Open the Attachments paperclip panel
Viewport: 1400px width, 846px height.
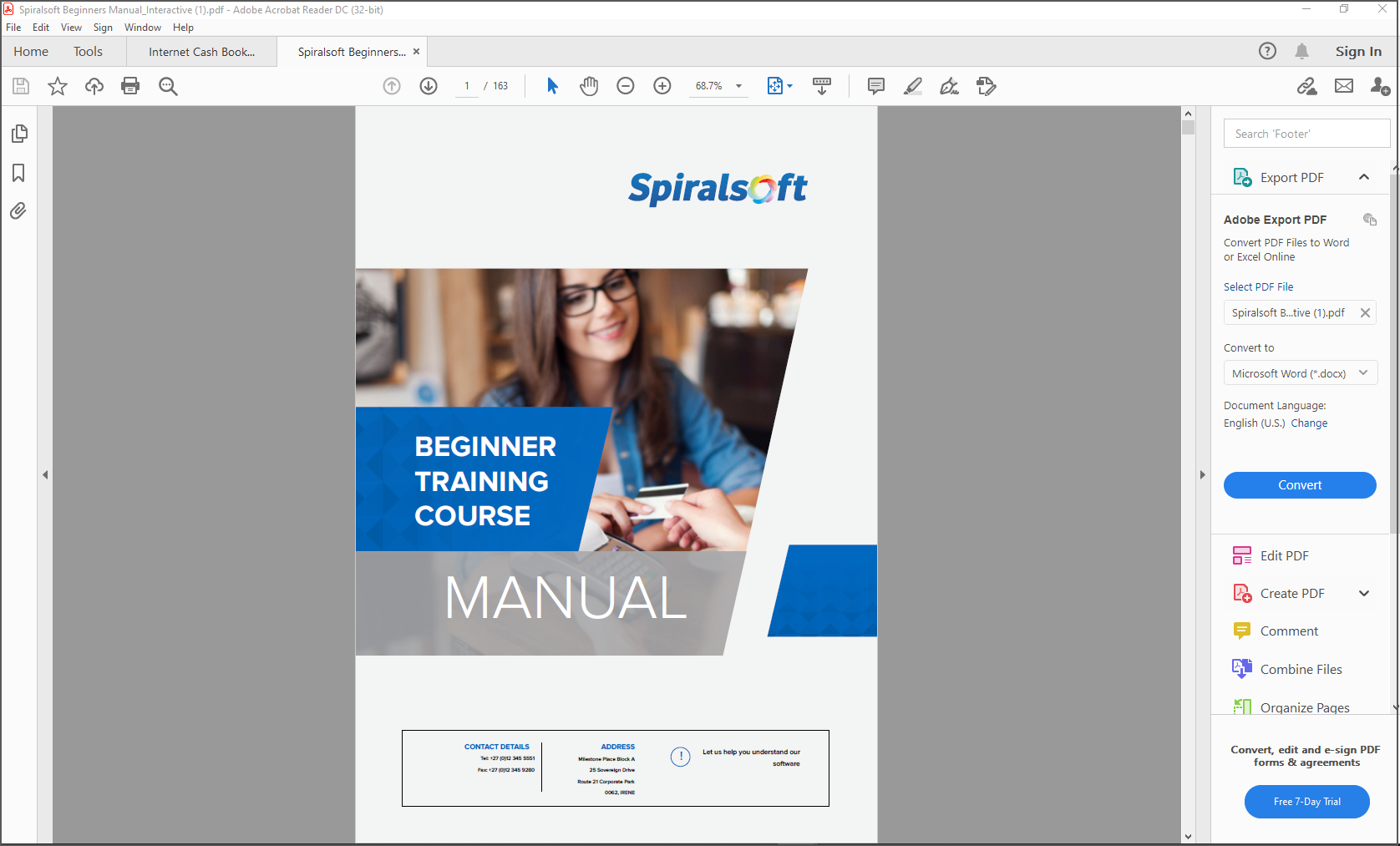(x=18, y=210)
